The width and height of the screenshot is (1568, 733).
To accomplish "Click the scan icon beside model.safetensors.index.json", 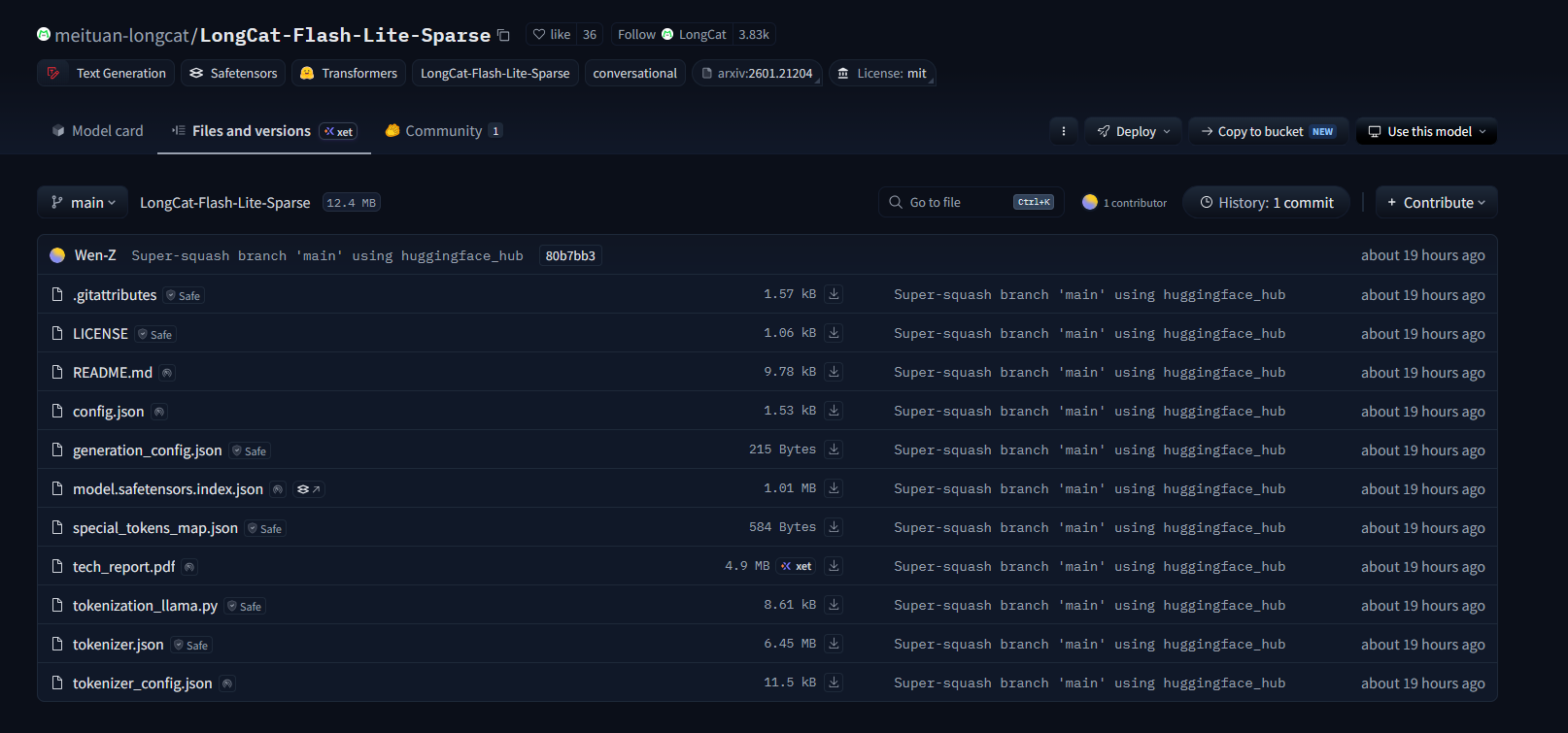I will (x=278, y=489).
